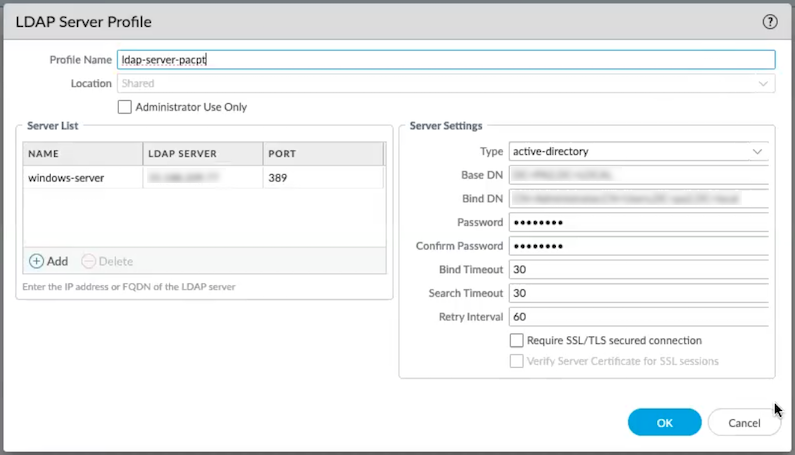The width and height of the screenshot is (795, 455).
Task: Click the port 389 cell
Action: tap(322, 178)
